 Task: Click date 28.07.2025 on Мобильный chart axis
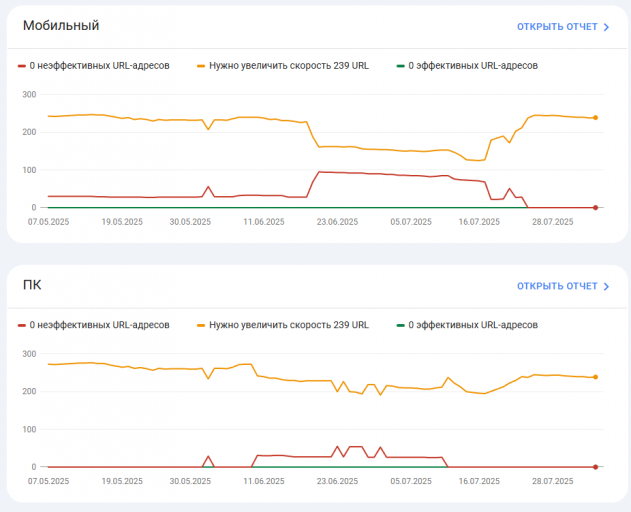click(553, 222)
